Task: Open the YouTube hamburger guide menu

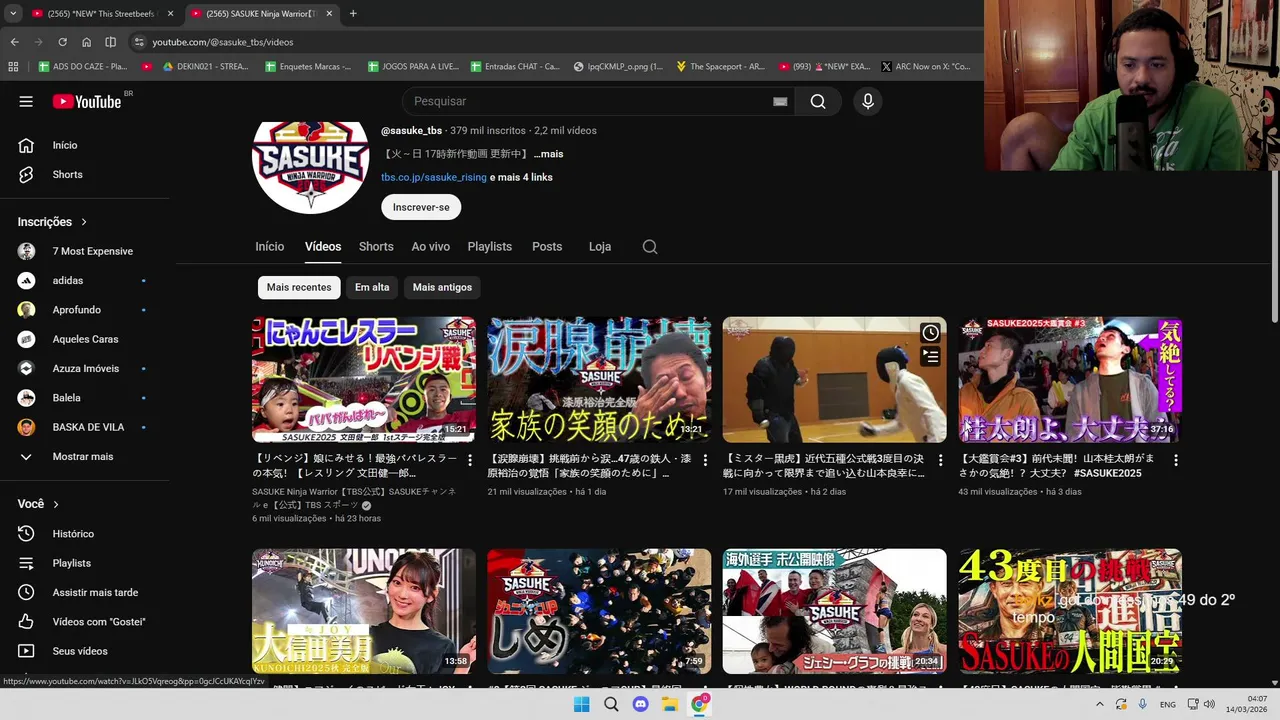Action: click(x=26, y=101)
